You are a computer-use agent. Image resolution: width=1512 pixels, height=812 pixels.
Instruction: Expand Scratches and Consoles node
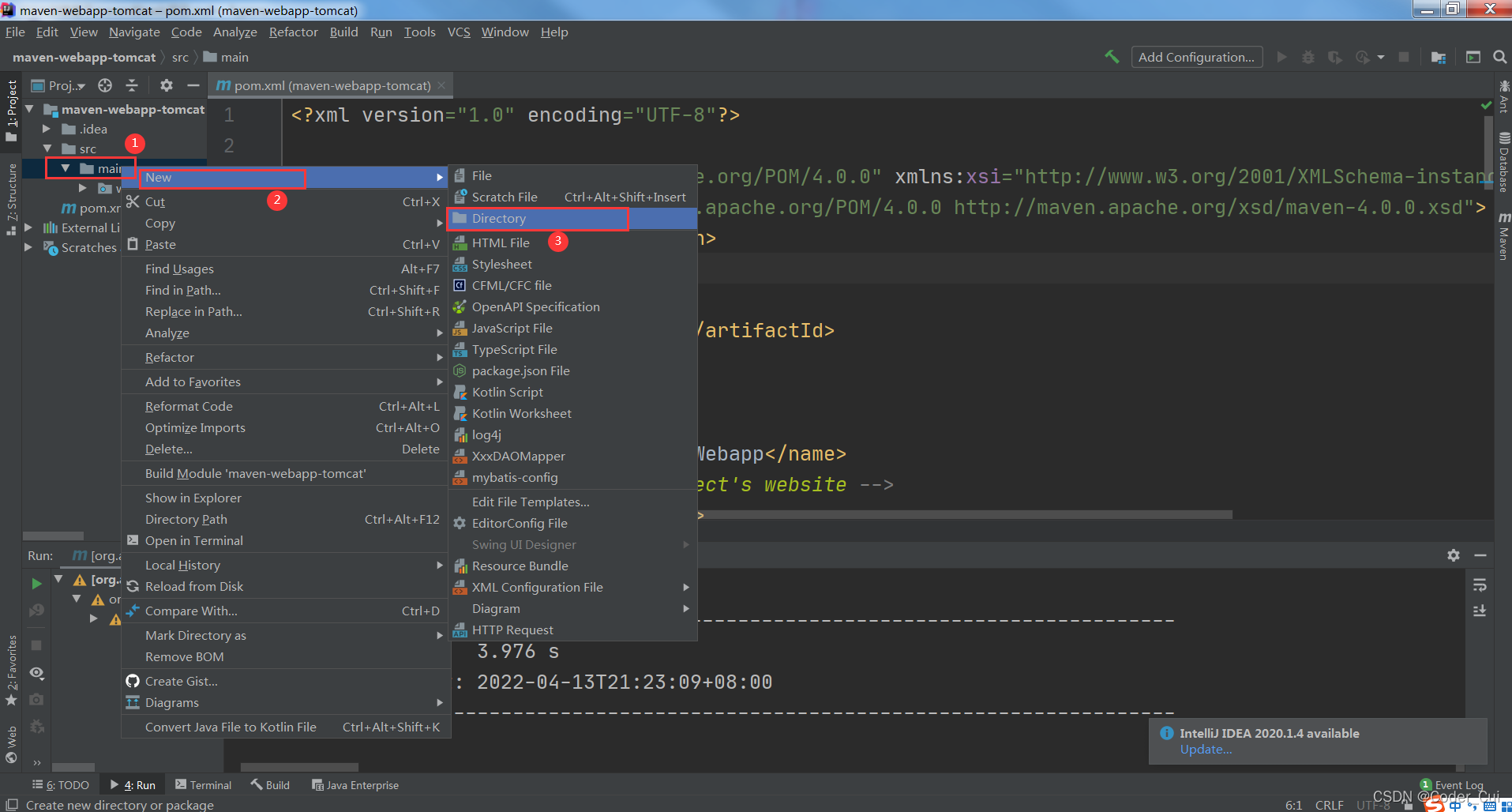[x=28, y=247]
